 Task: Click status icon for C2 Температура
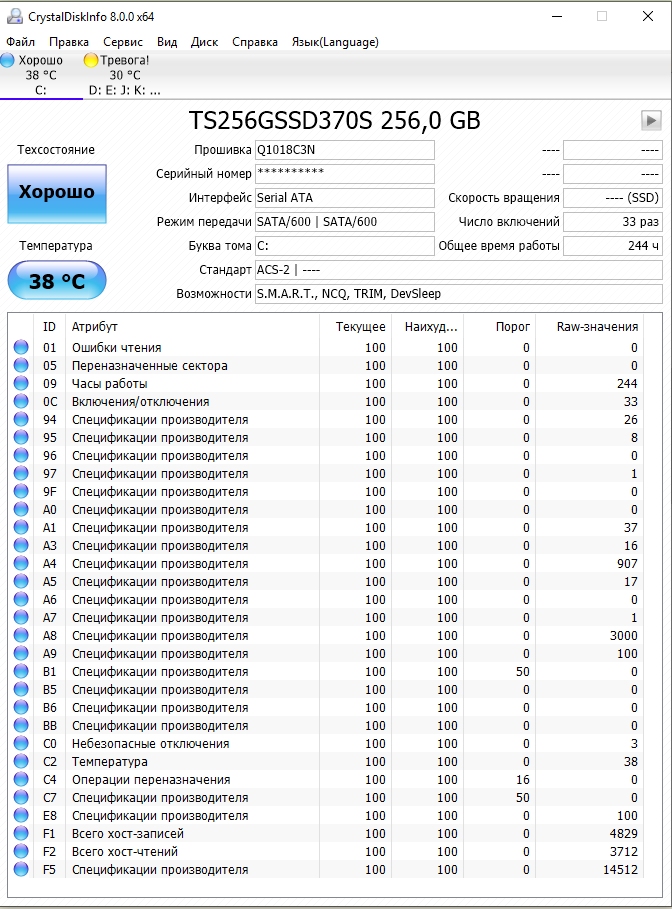[x=21, y=761]
